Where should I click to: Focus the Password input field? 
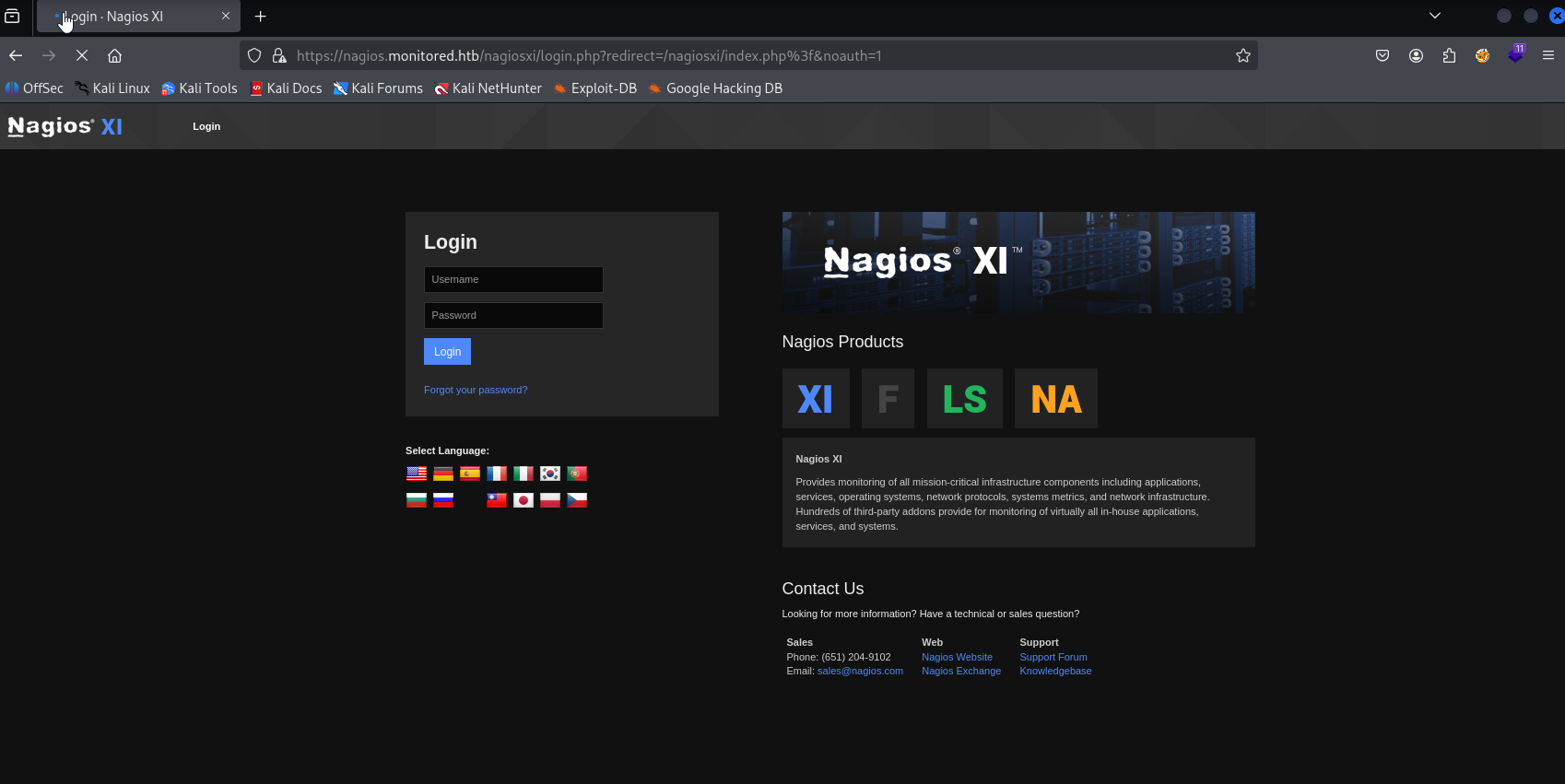point(513,315)
